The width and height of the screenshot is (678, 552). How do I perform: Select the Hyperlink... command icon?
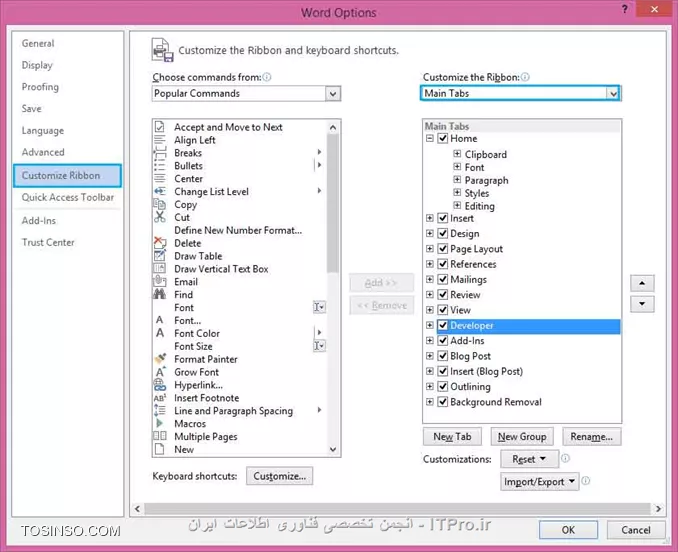pos(160,385)
